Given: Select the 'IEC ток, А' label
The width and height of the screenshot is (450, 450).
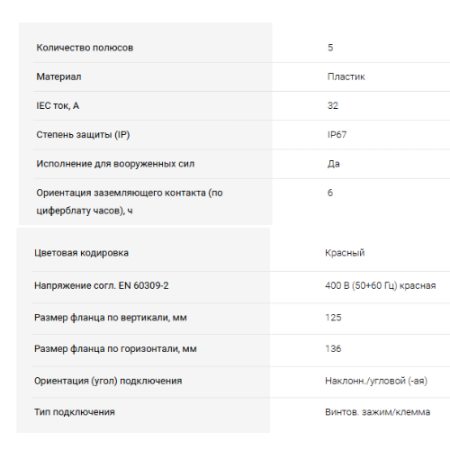Looking at the screenshot, I should coord(58,106).
